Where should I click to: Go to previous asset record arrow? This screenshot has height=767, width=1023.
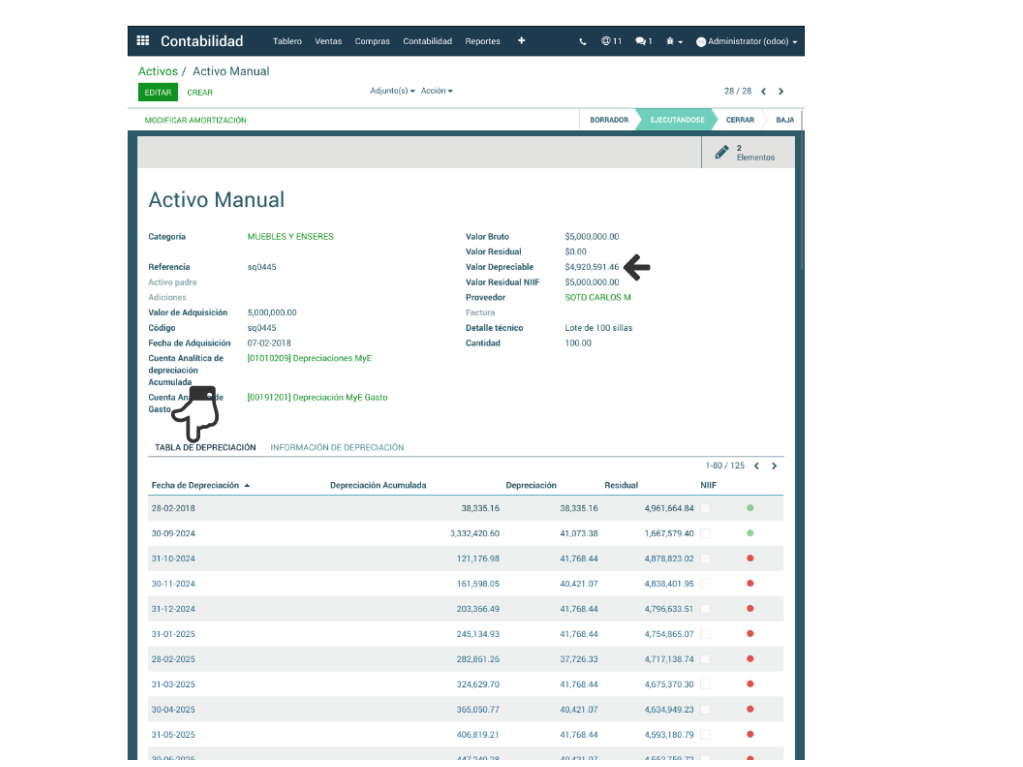point(763,91)
